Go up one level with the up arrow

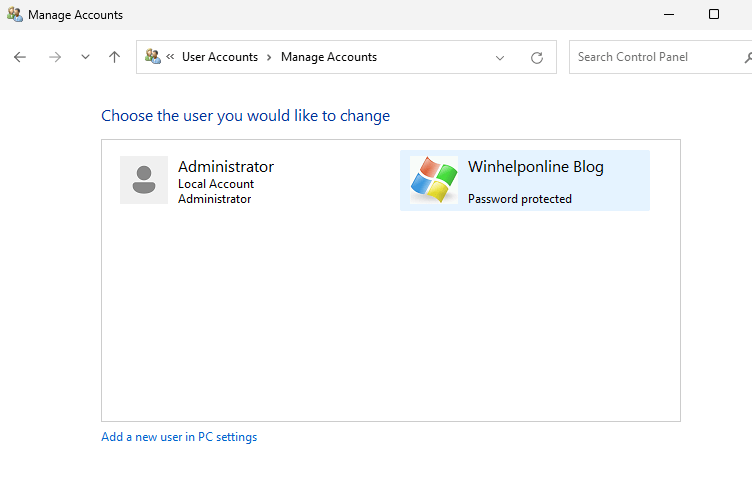coord(114,57)
